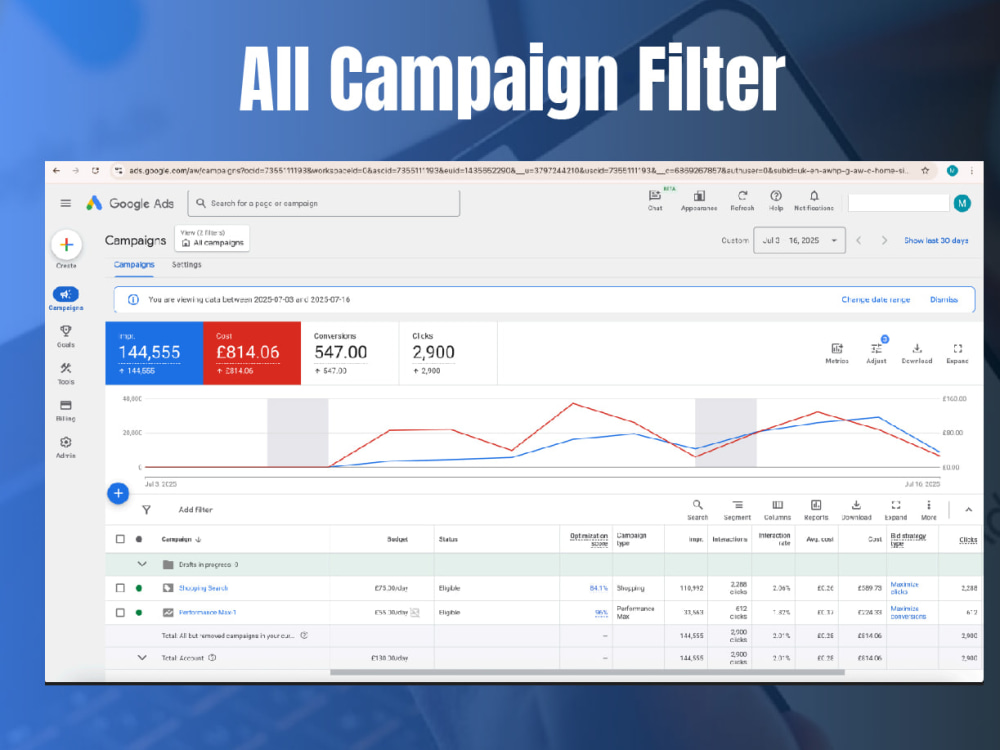Click Show last 30 days link
1000x750 pixels.
(936, 240)
